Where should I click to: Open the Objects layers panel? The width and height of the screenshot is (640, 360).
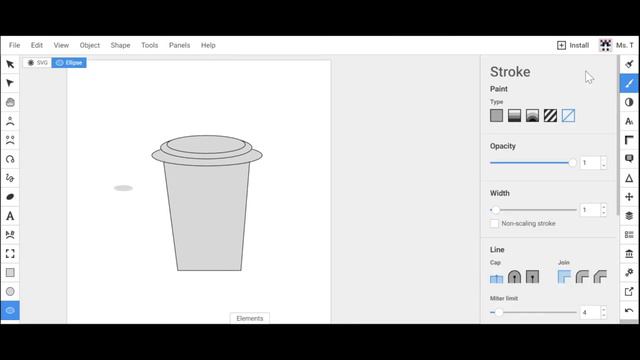[629, 216]
